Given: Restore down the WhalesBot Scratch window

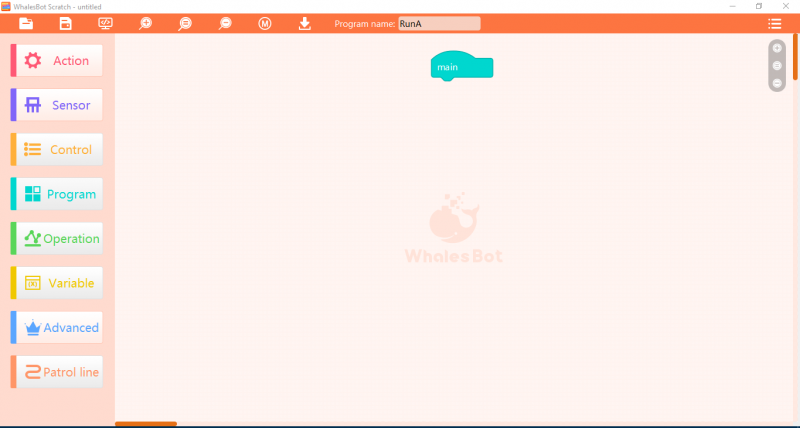Looking at the screenshot, I should [759, 7].
